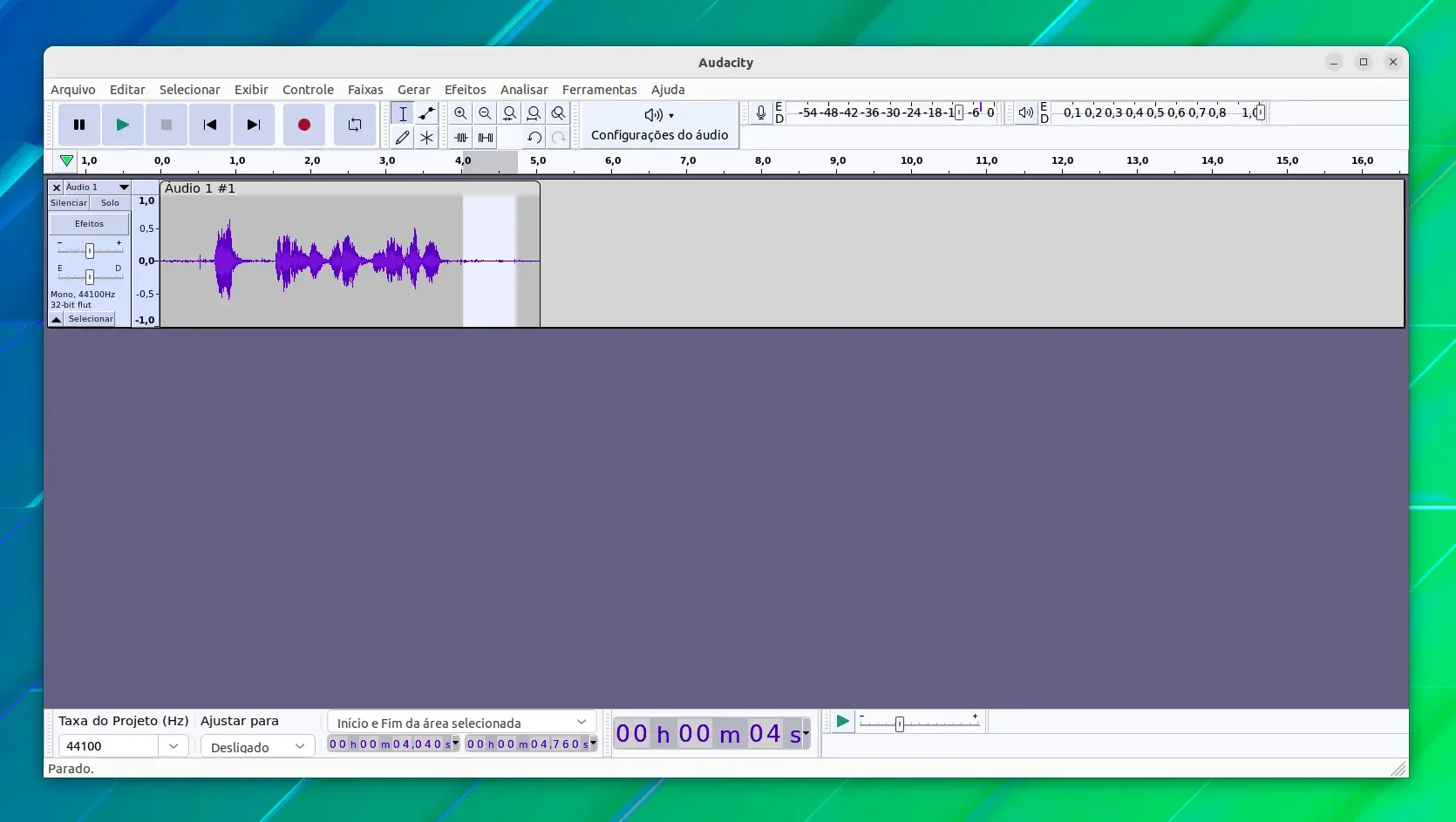Trim audio outside selection icon
This screenshot has height=822, width=1456.
click(x=461, y=137)
